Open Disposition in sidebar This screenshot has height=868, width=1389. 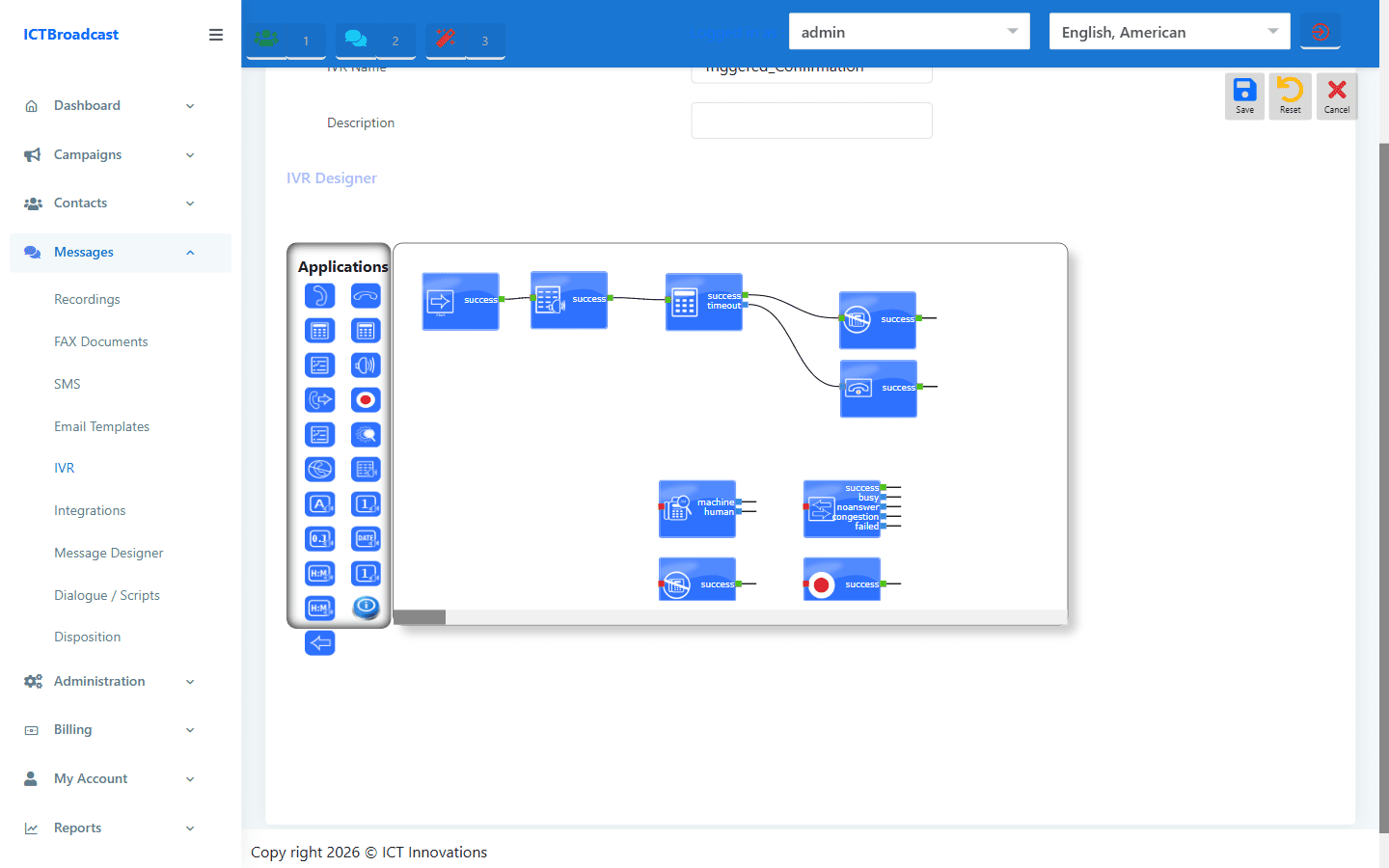coord(88,637)
